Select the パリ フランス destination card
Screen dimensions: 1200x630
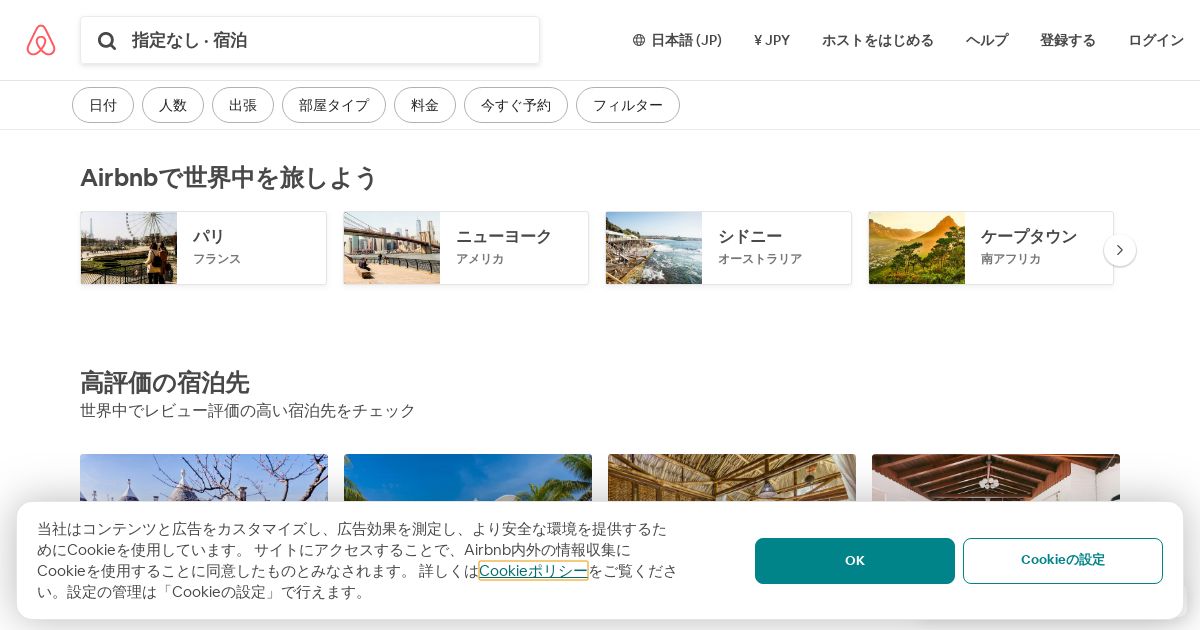tap(203, 248)
